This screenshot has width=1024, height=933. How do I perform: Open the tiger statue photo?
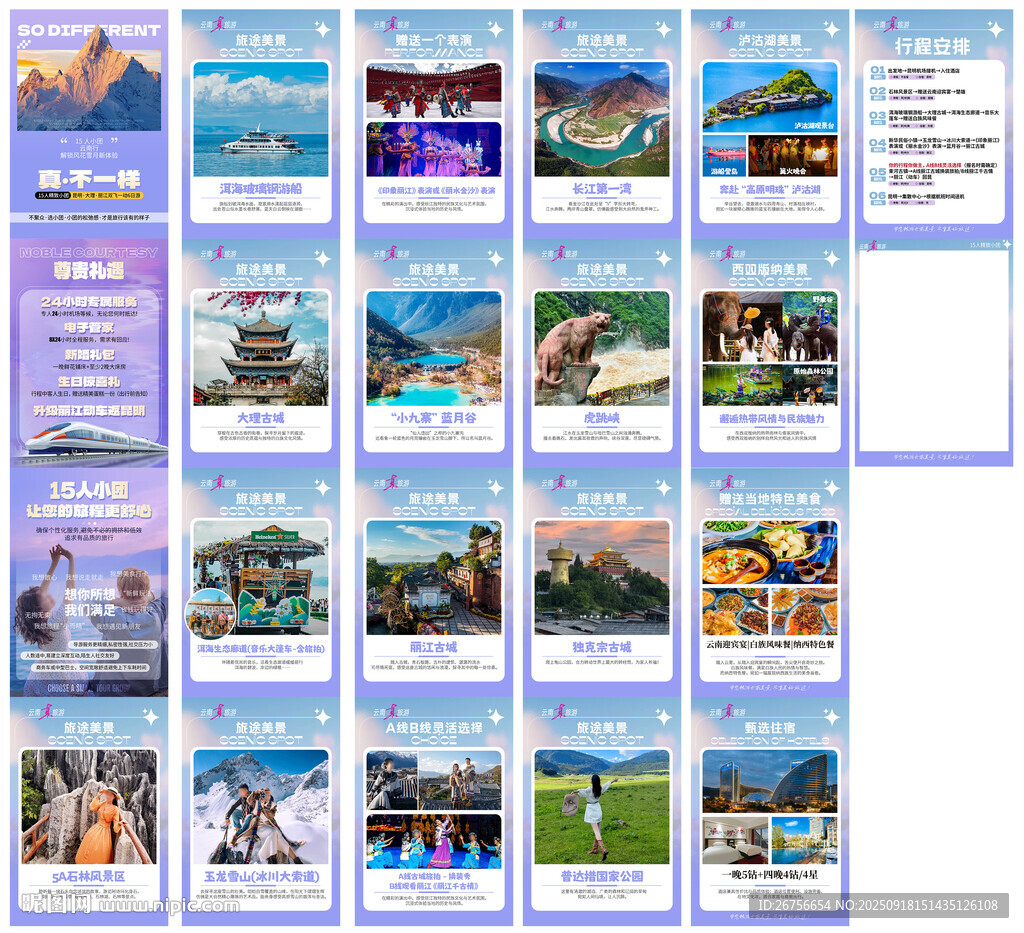[601, 348]
